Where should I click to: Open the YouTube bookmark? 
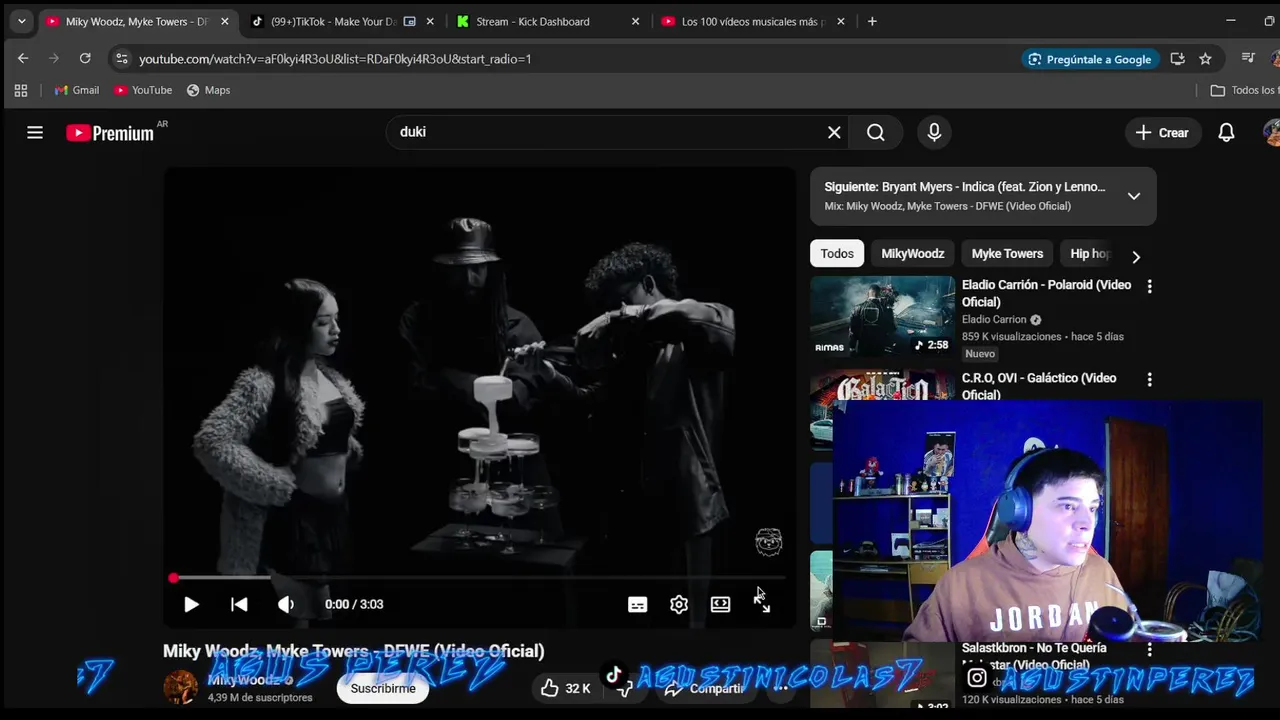click(x=143, y=90)
